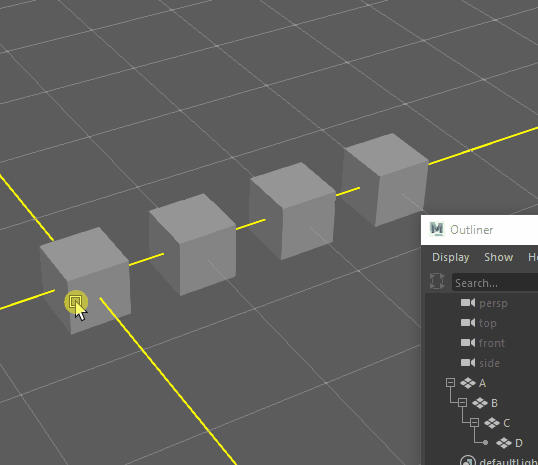Viewport: 538px width, 465px height.
Task: Open the Display menu in Outliner
Action: [x=451, y=257]
